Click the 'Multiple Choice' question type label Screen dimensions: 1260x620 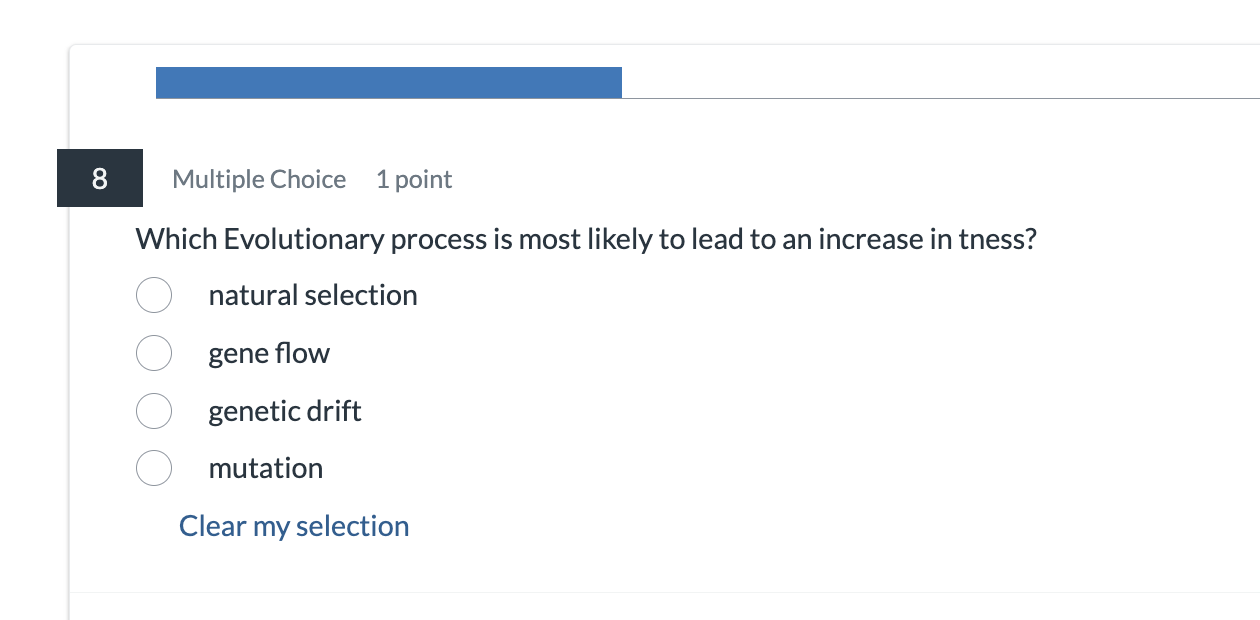[x=259, y=180]
